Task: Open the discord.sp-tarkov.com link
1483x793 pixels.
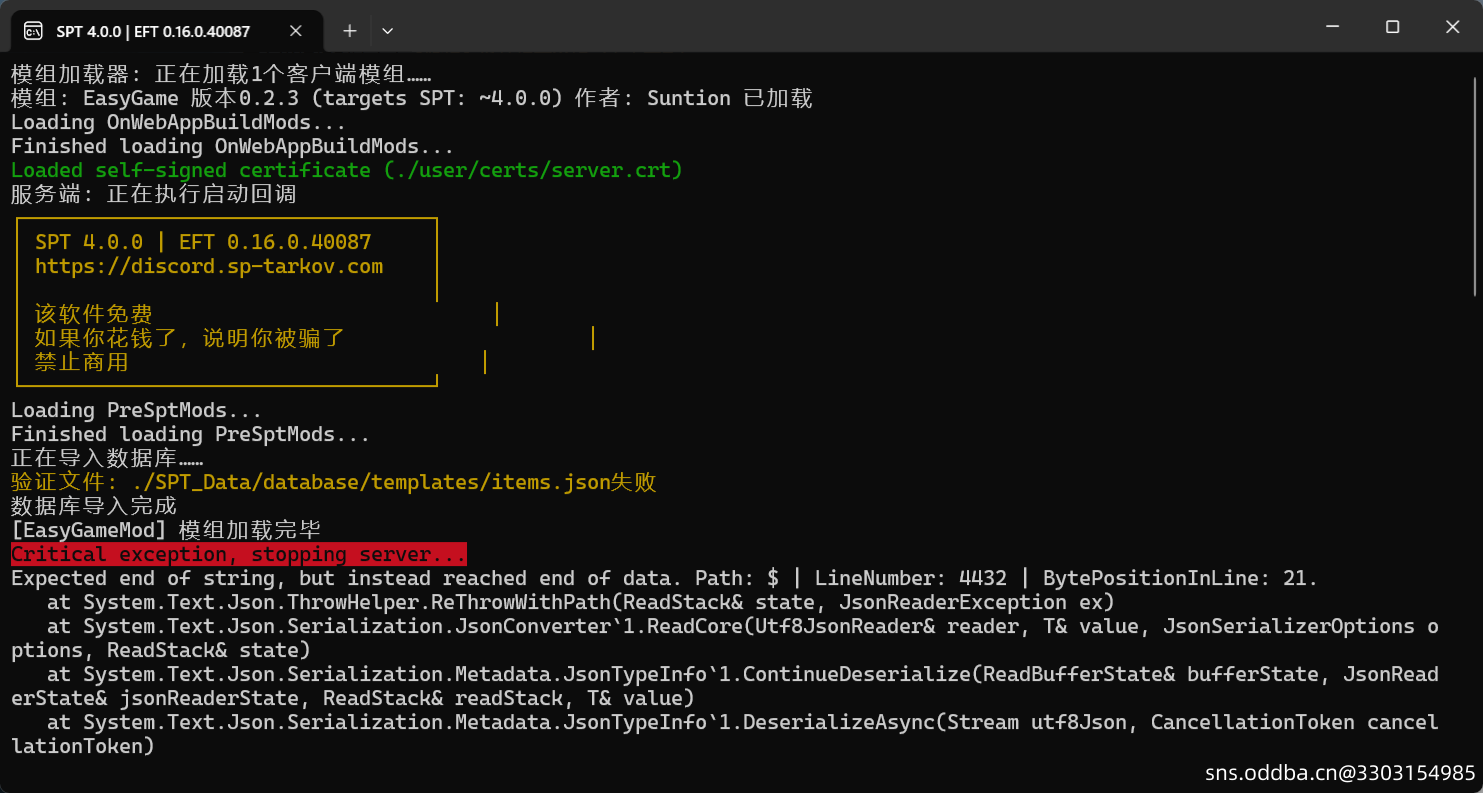Action: (x=209, y=267)
